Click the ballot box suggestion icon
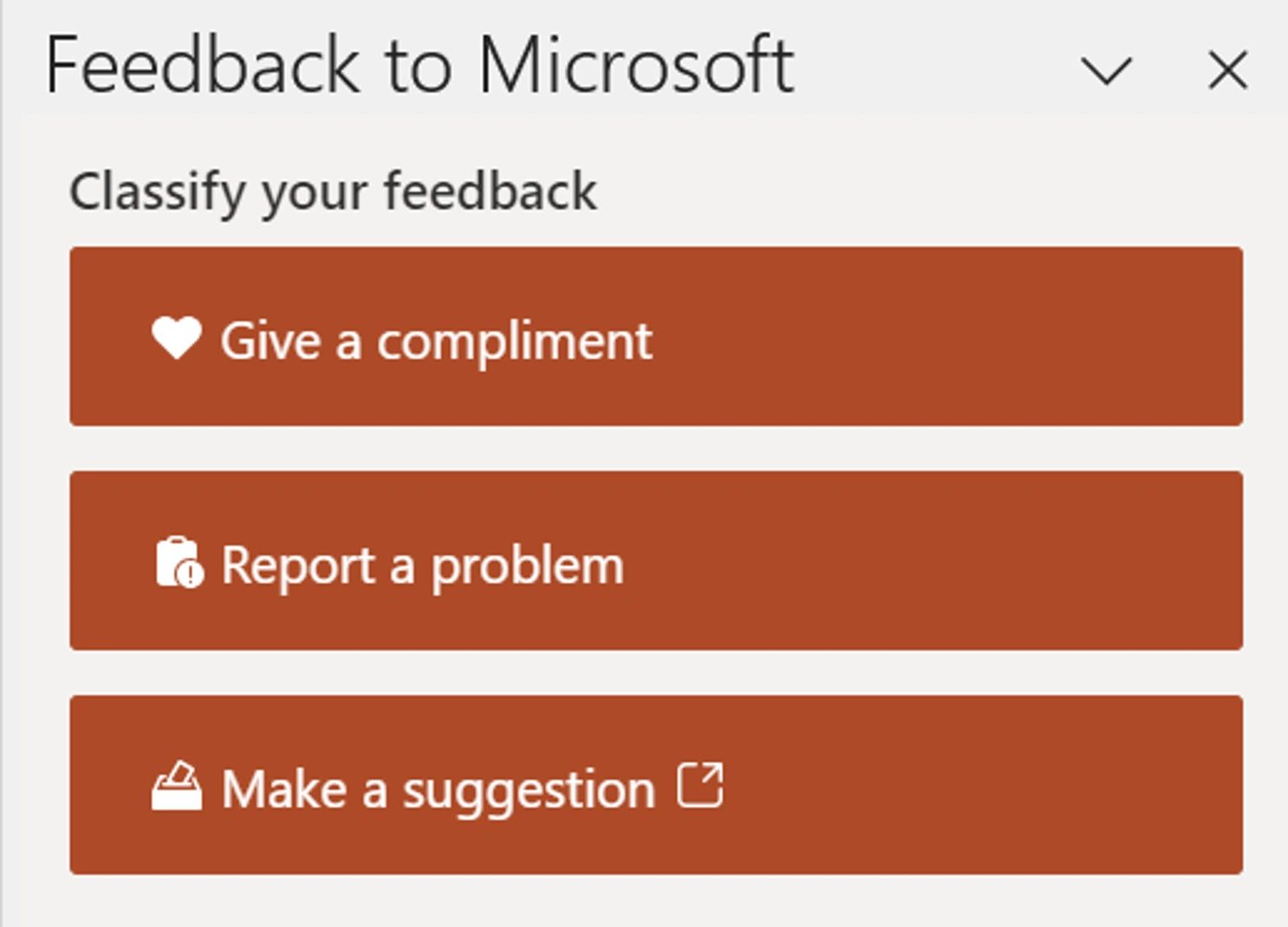 pos(177,787)
